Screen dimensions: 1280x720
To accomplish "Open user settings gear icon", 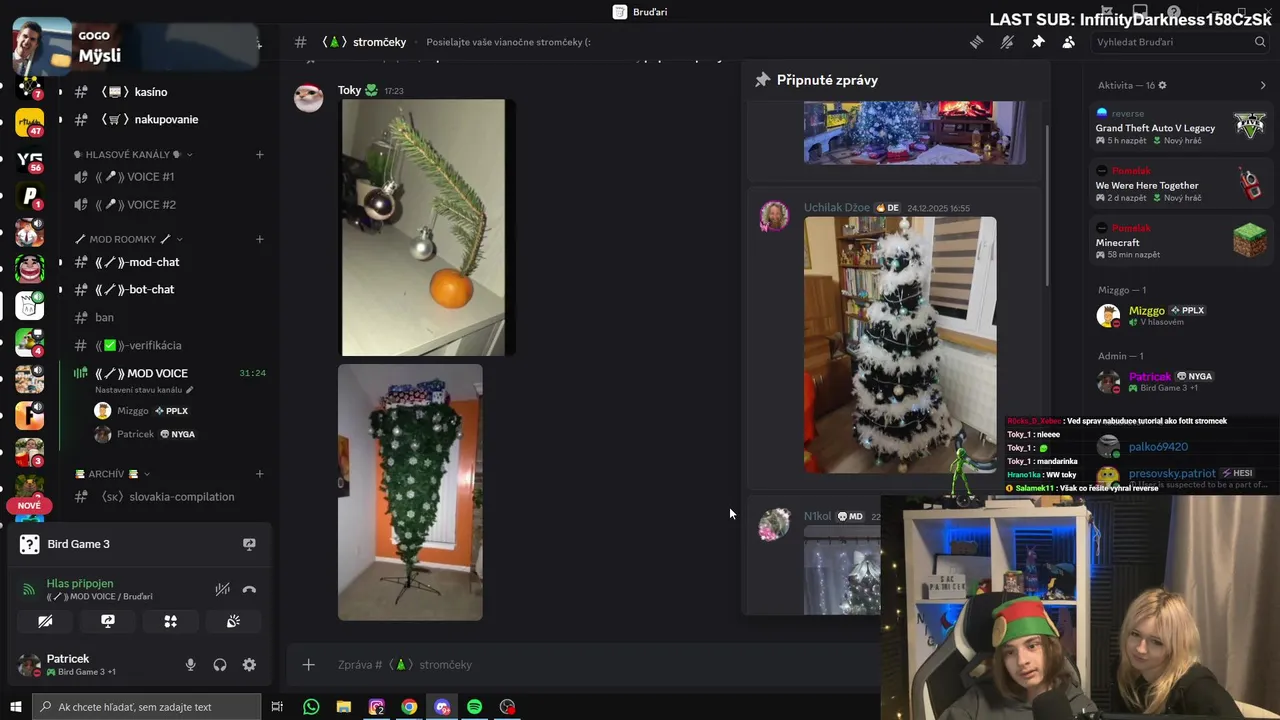I will tap(249, 665).
